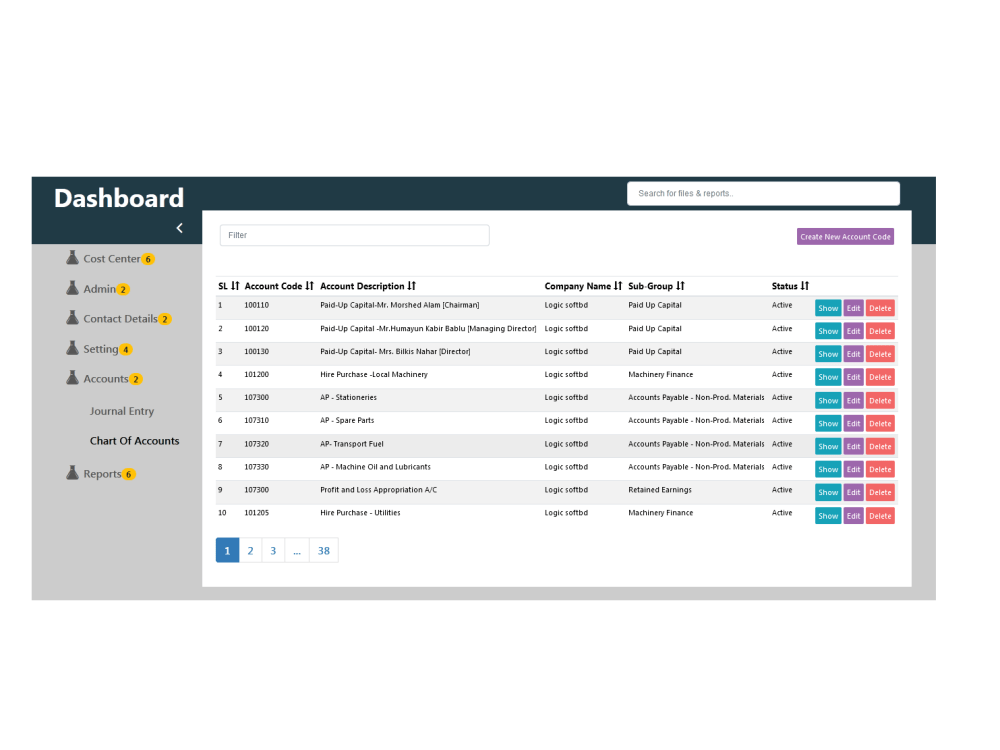1000x750 pixels.
Task: Show account 100120 details
Action: pyautogui.click(x=828, y=331)
